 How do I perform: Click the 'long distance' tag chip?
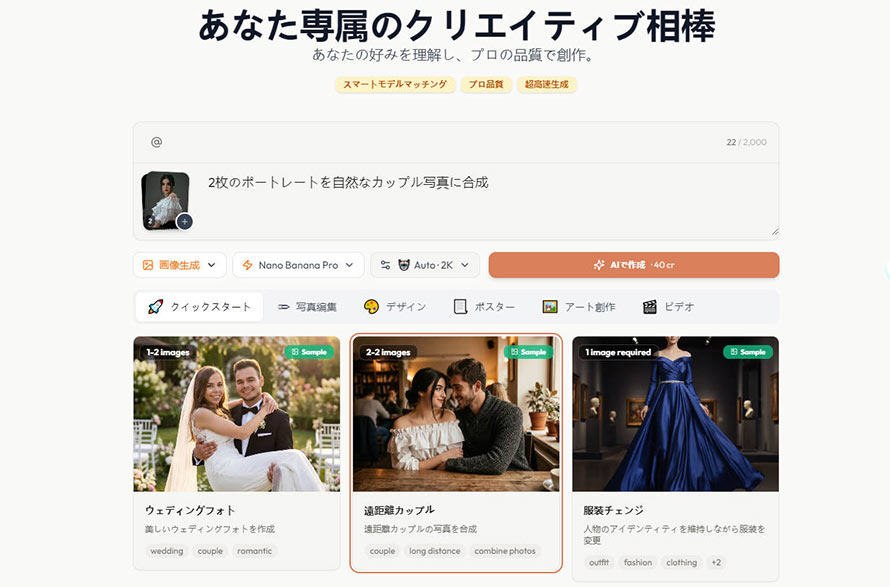tap(435, 551)
